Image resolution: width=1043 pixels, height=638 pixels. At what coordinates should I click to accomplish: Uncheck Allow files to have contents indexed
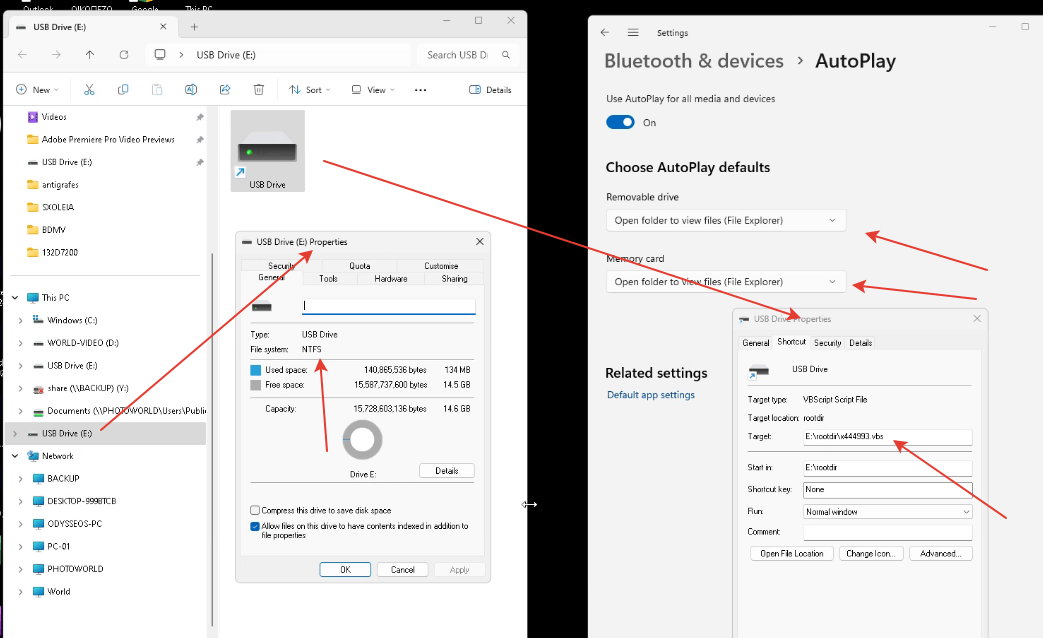pyautogui.click(x=255, y=526)
